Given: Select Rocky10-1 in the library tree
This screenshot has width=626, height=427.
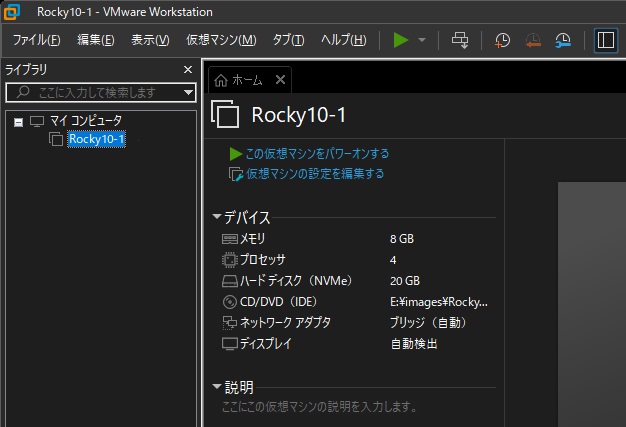Looking at the screenshot, I should [96, 139].
